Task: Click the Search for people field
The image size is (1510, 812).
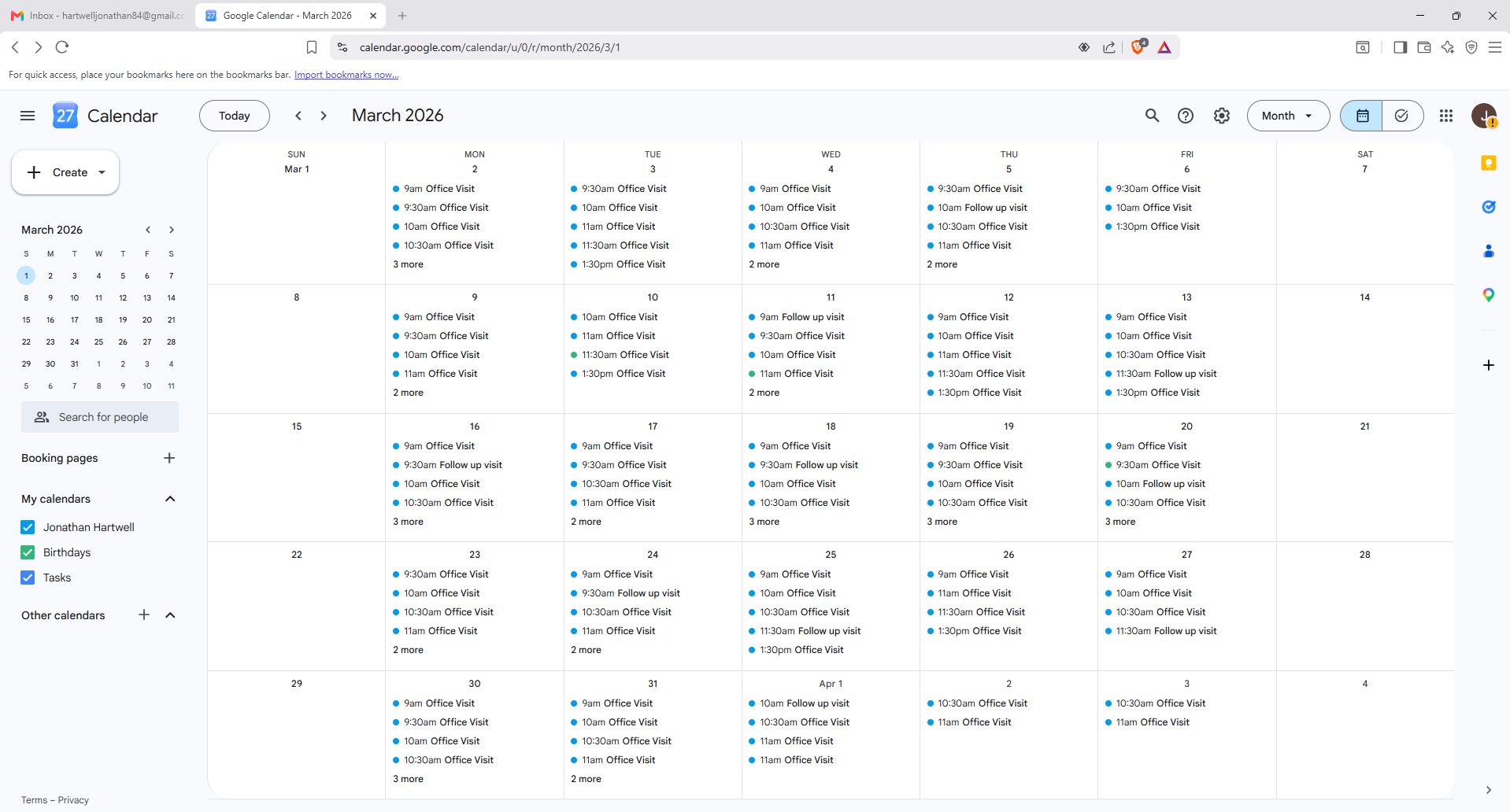Action: [x=100, y=417]
